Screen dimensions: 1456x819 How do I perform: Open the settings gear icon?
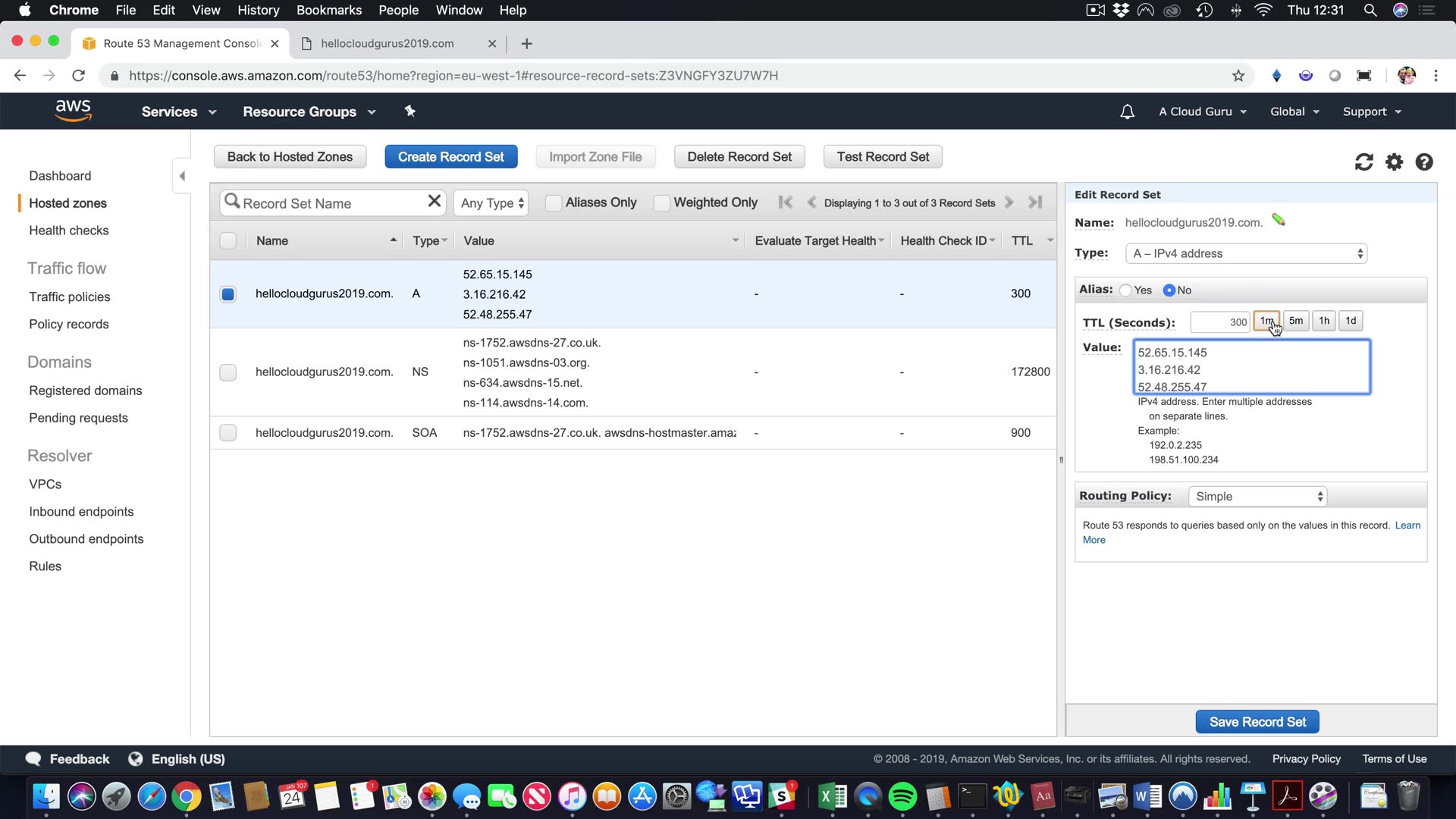(1394, 162)
